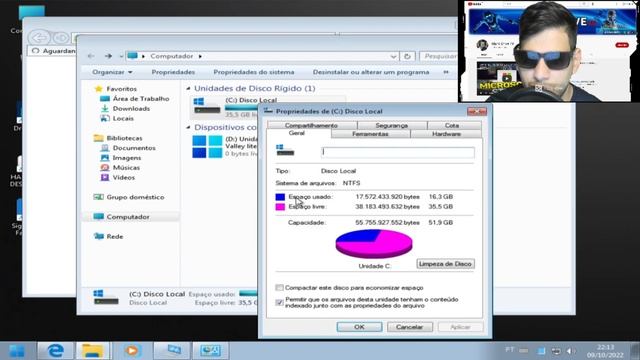Image resolution: width=640 pixels, height=360 pixels.
Task: Expand the Computador breadcrumb arrow
Action: 200,56
